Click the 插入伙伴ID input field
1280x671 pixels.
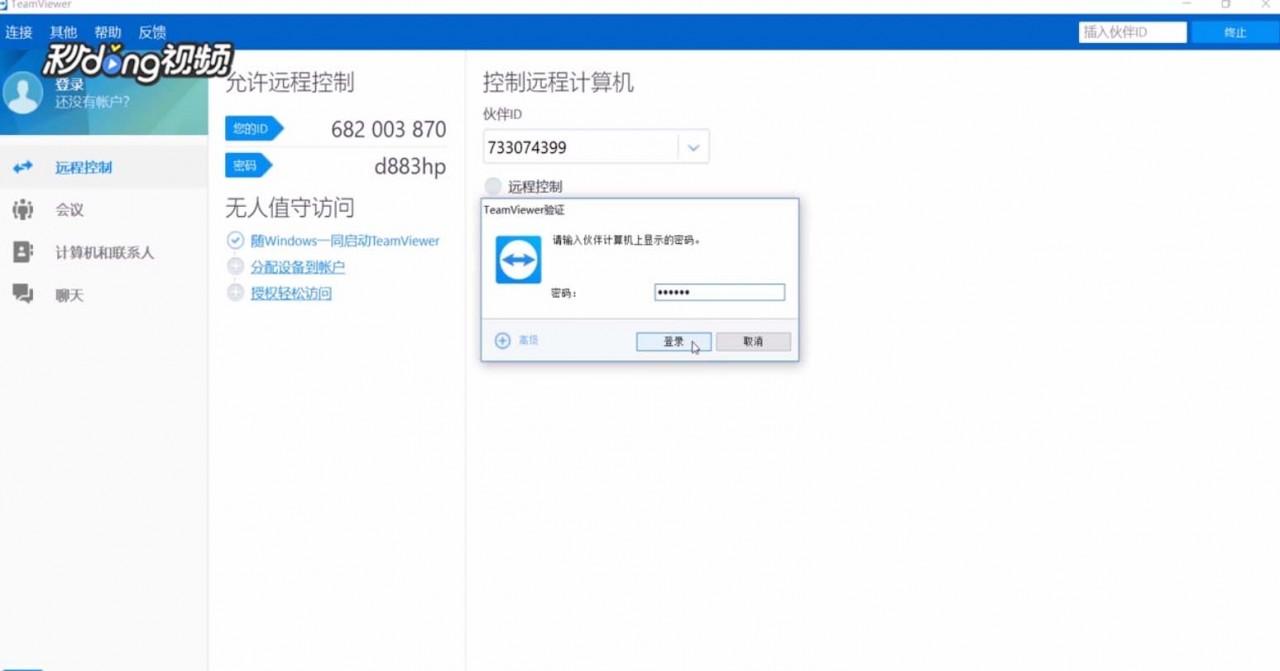(x=1131, y=31)
